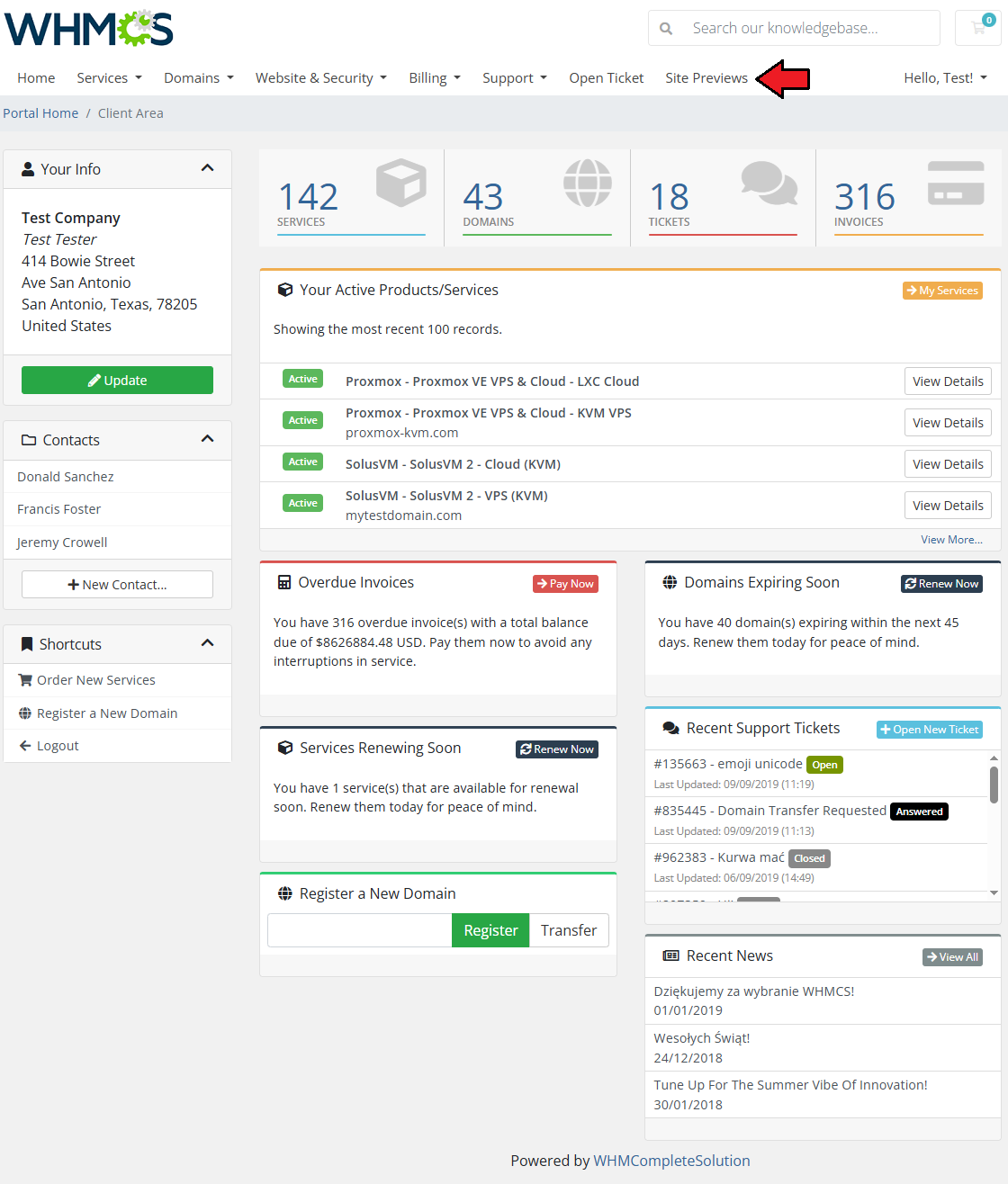Click Renew Now in Services Renewing Soon
Viewport: 1008px width, 1184px height.
557,749
